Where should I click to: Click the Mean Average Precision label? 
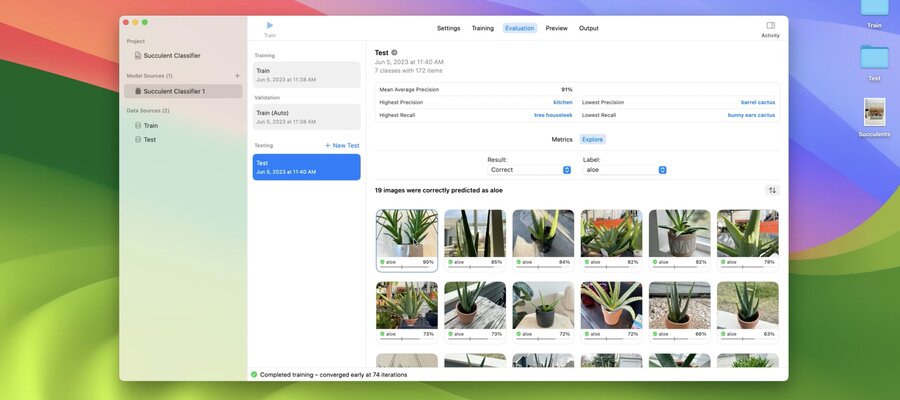click(409, 90)
